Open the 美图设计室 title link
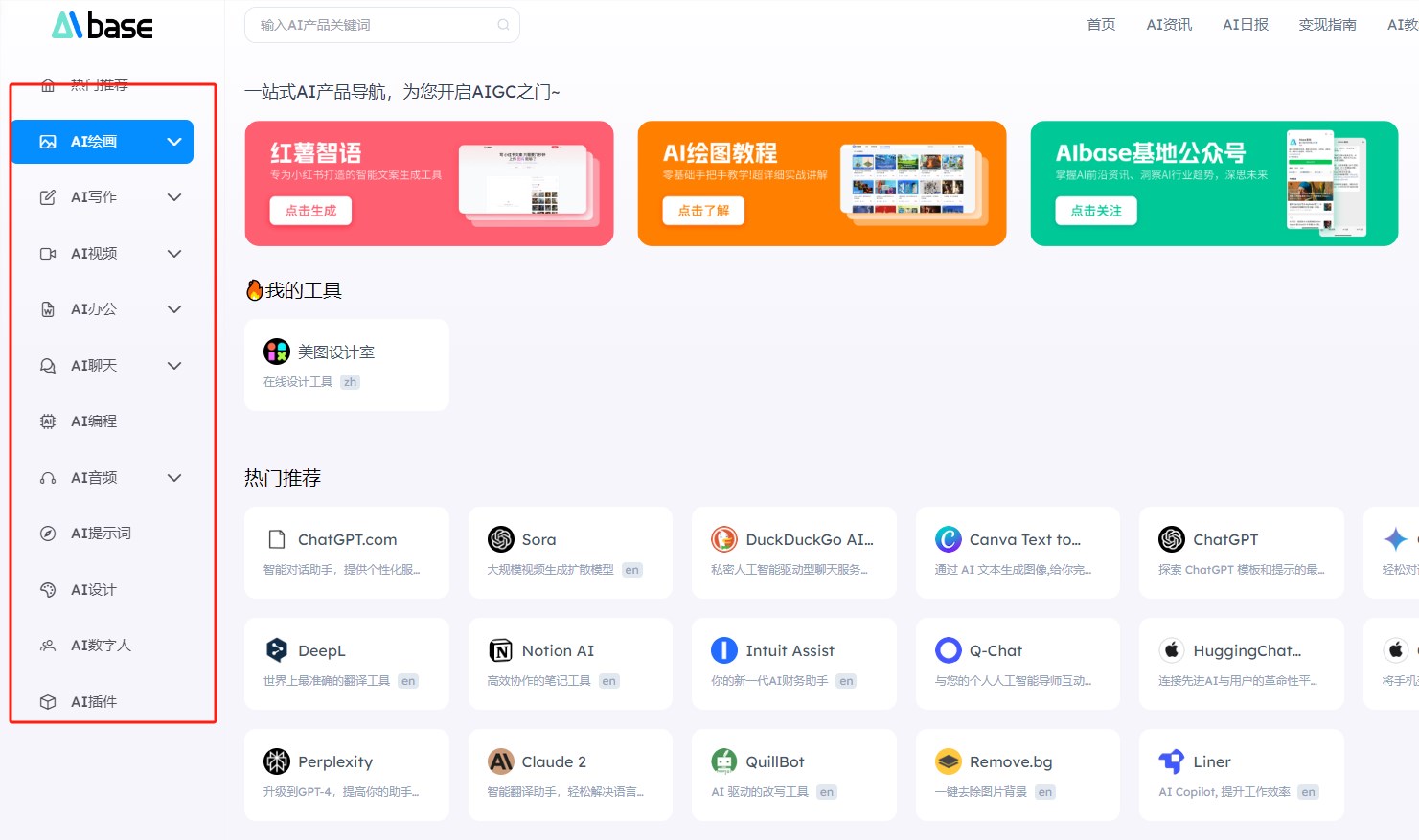The height and width of the screenshot is (840, 1419). point(336,352)
